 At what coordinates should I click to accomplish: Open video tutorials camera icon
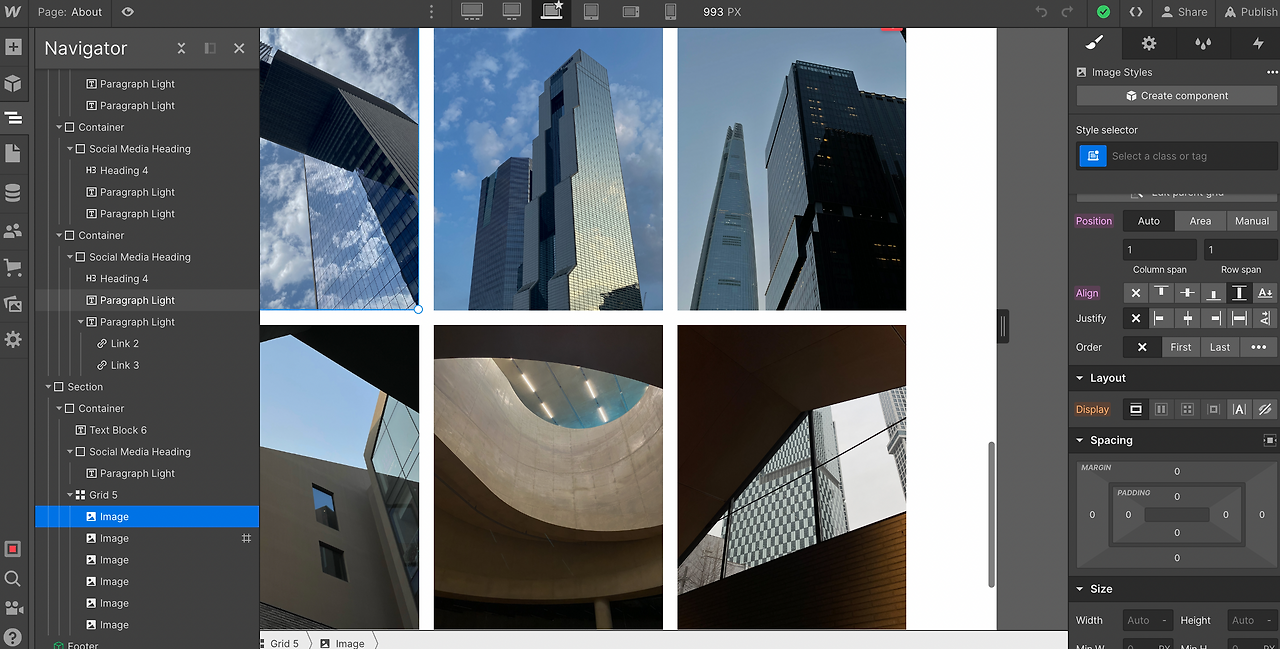(13, 607)
